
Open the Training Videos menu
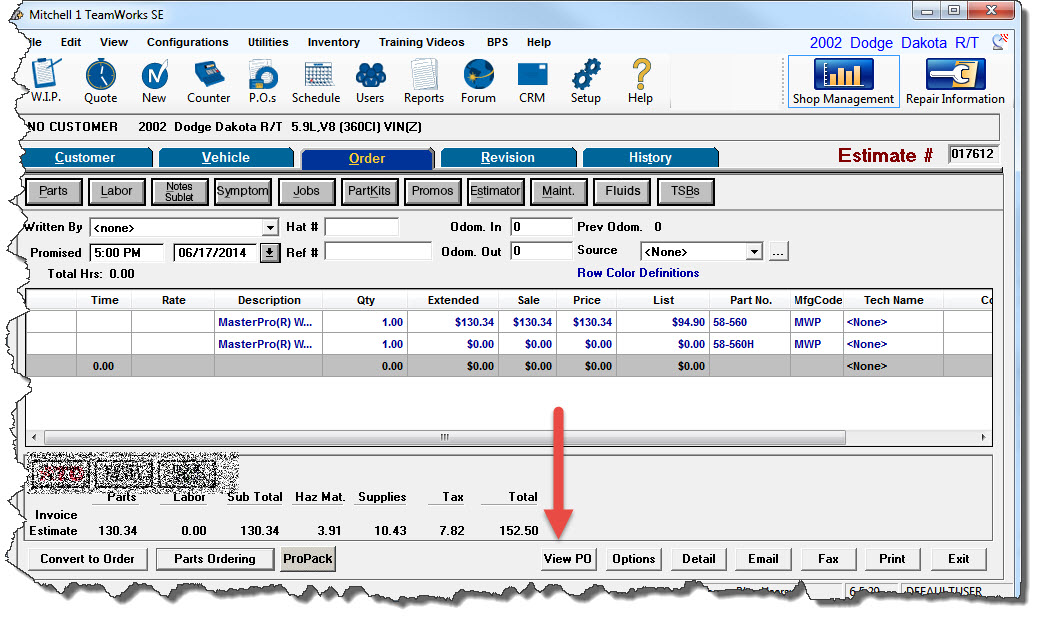click(x=421, y=42)
